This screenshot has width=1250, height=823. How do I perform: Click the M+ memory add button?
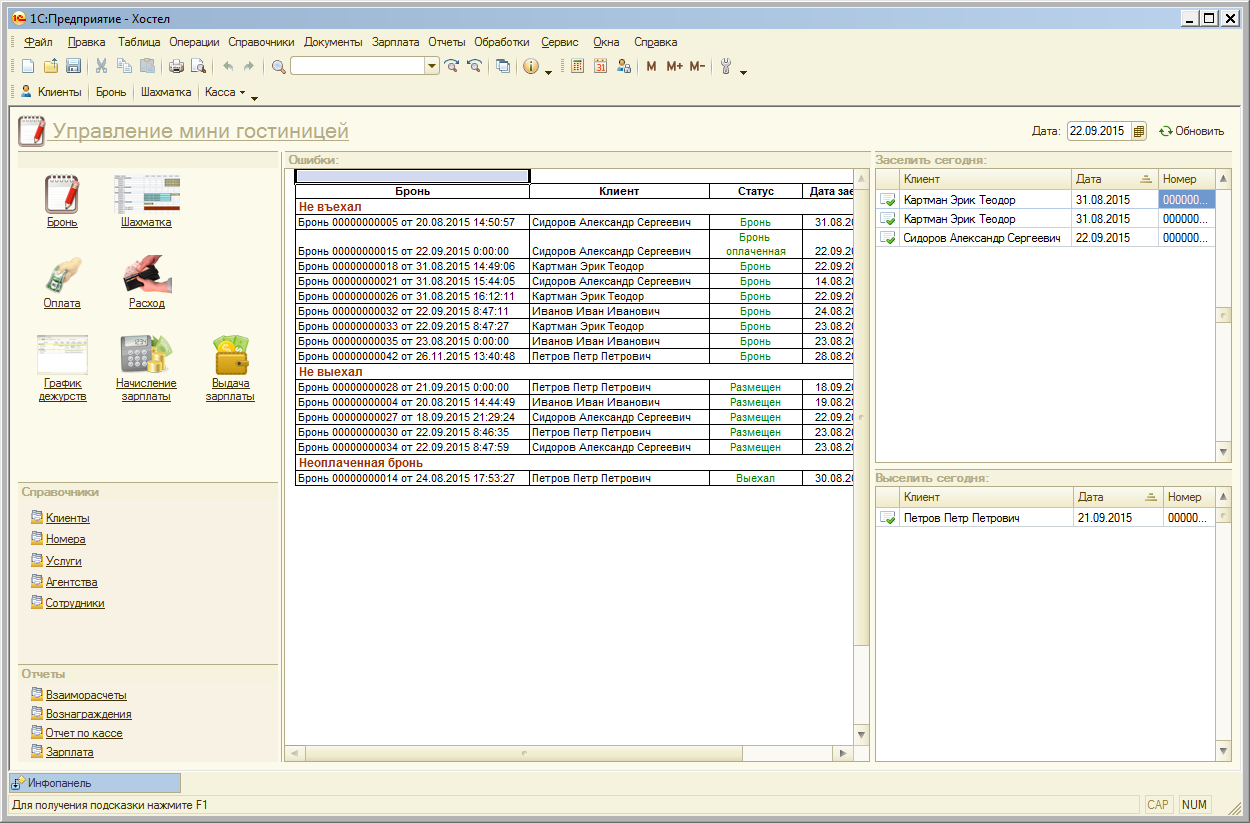pyautogui.click(x=674, y=67)
